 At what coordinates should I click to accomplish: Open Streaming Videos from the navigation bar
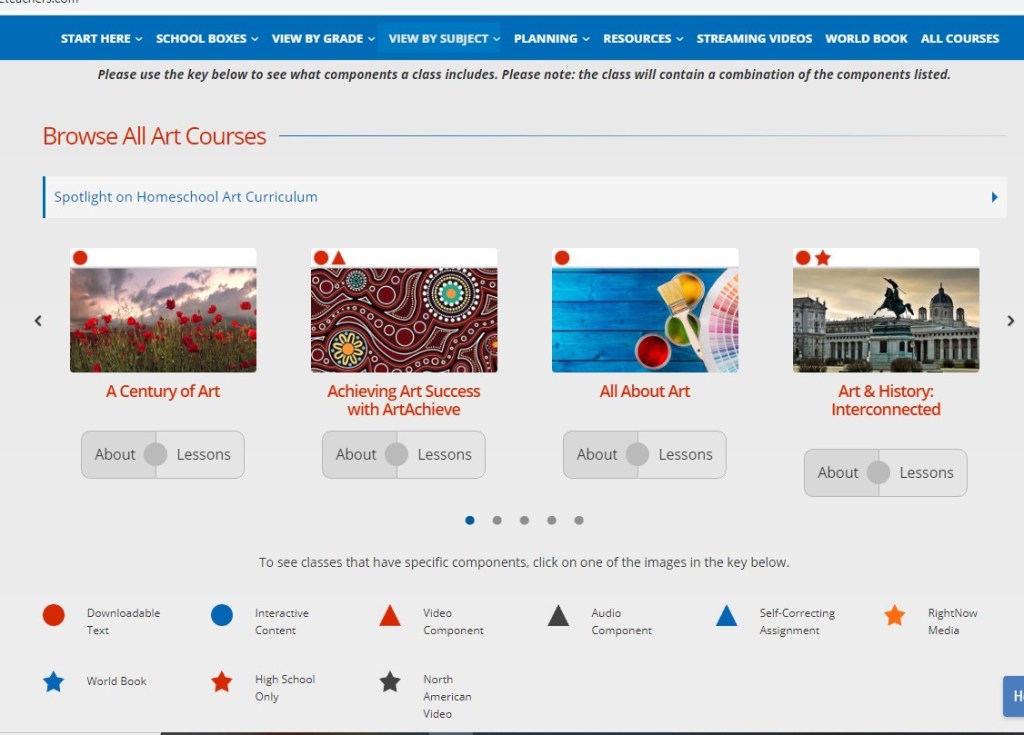pos(754,39)
